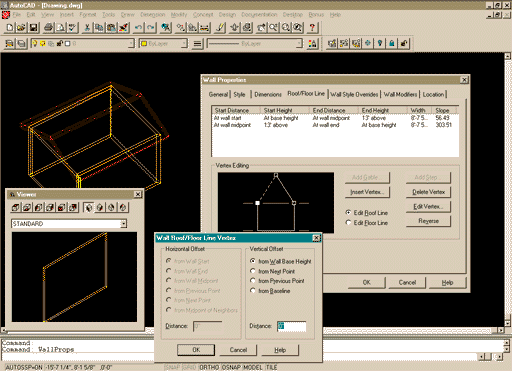Click the Insert Vertex button
Screen dimensions: 512x371
pos(367,192)
